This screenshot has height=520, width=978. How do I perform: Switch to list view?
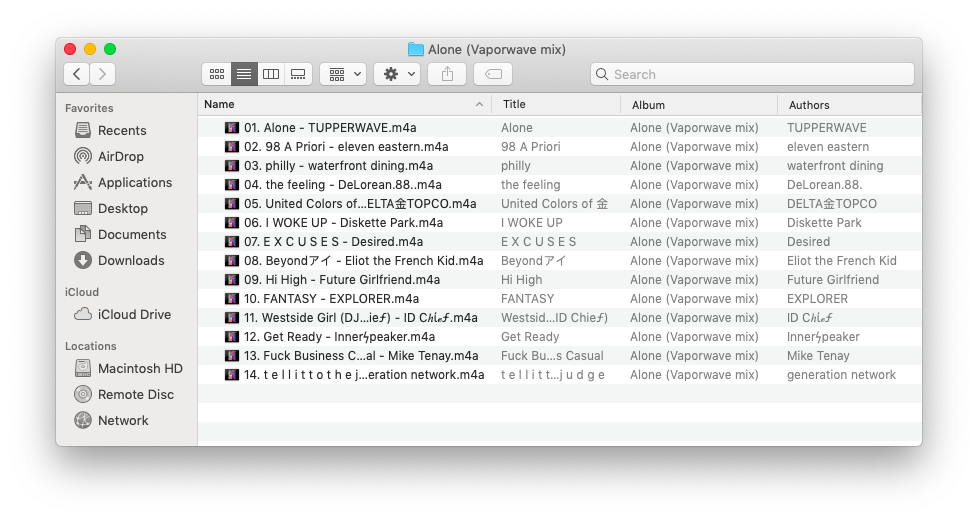pyautogui.click(x=244, y=74)
